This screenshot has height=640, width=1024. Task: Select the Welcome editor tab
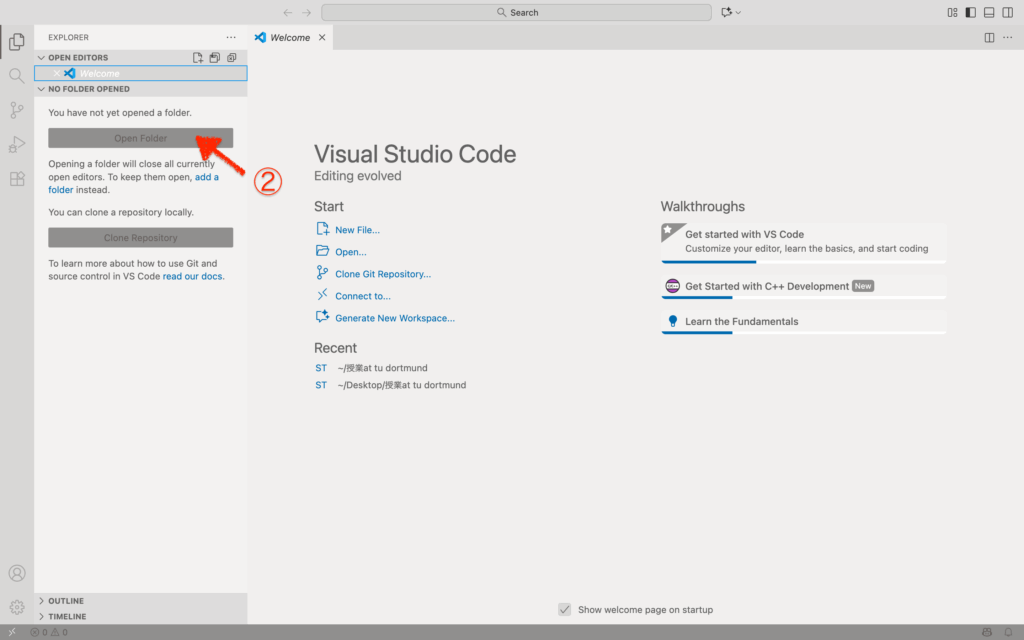290,38
